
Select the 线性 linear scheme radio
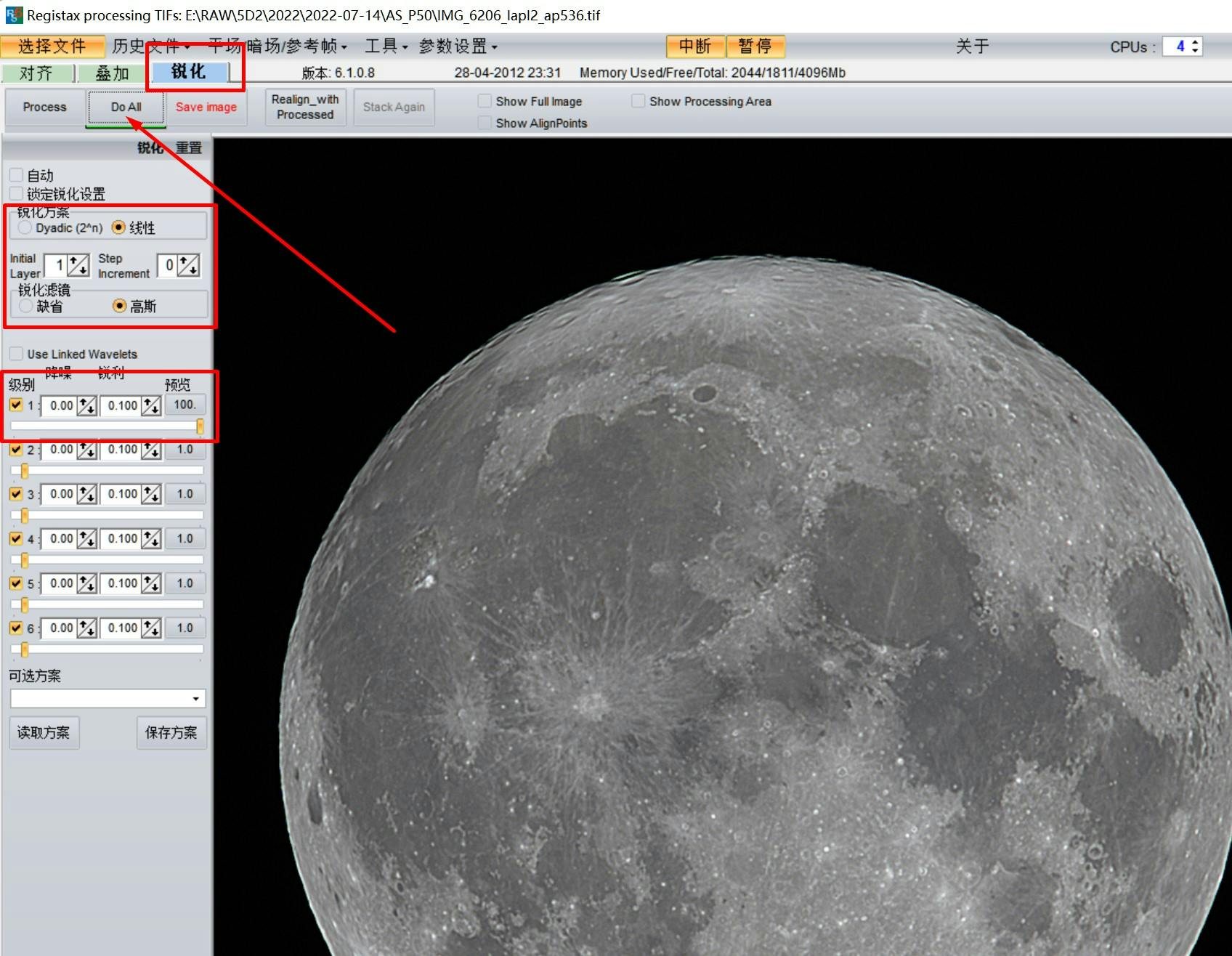tap(118, 228)
